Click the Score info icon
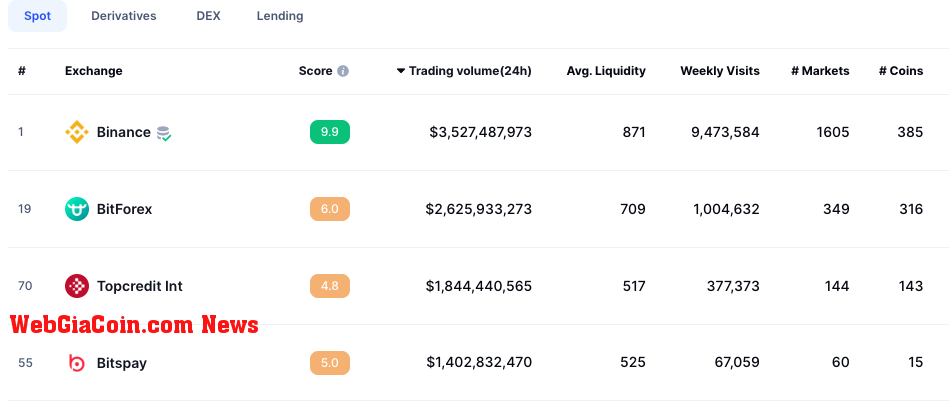949x403 pixels. (x=343, y=71)
